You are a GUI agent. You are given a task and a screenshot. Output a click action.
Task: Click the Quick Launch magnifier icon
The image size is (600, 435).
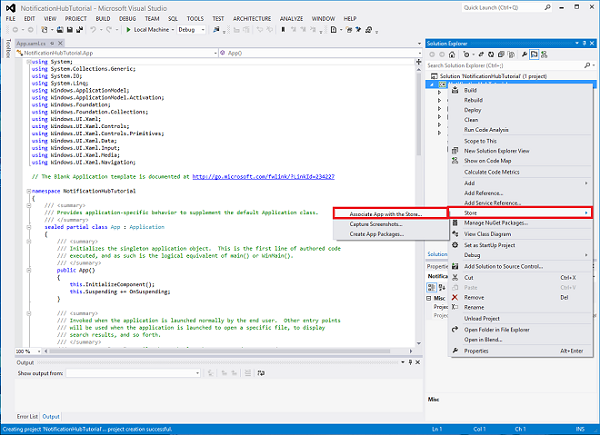tap(548, 7)
